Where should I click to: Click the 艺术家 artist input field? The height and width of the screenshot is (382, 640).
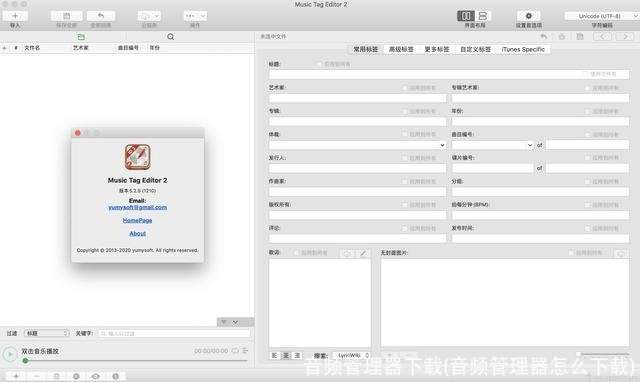[x=358, y=98]
